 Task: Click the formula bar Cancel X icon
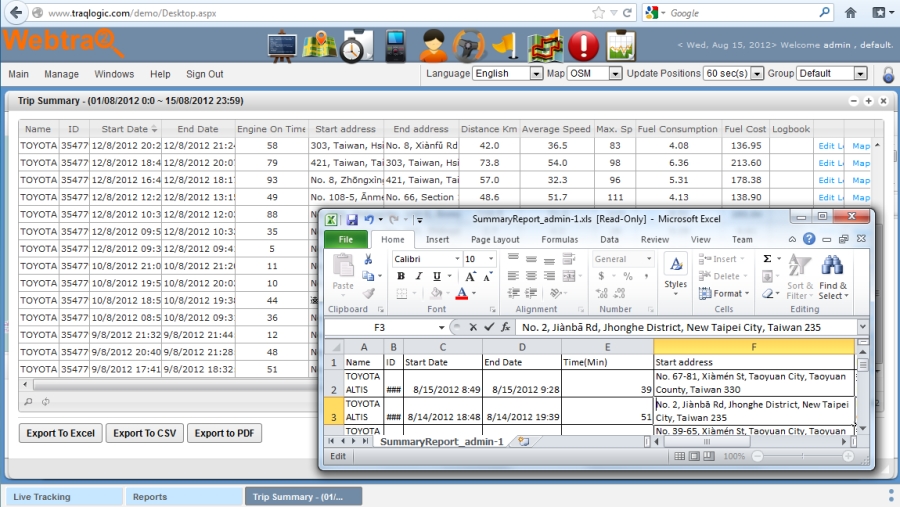(x=473, y=327)
